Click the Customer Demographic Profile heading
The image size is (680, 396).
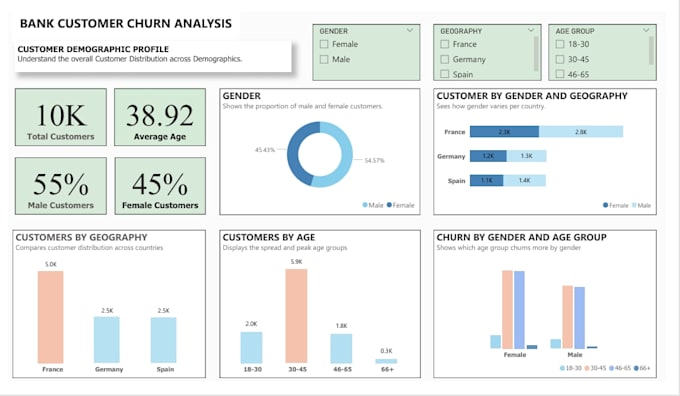[x=93, y=49]
